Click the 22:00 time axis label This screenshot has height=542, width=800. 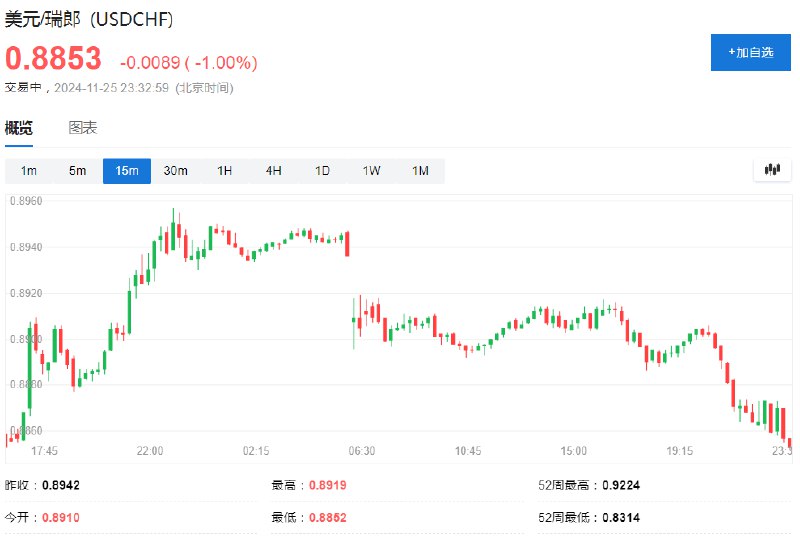pyautogui.click(x=150, y=451)
